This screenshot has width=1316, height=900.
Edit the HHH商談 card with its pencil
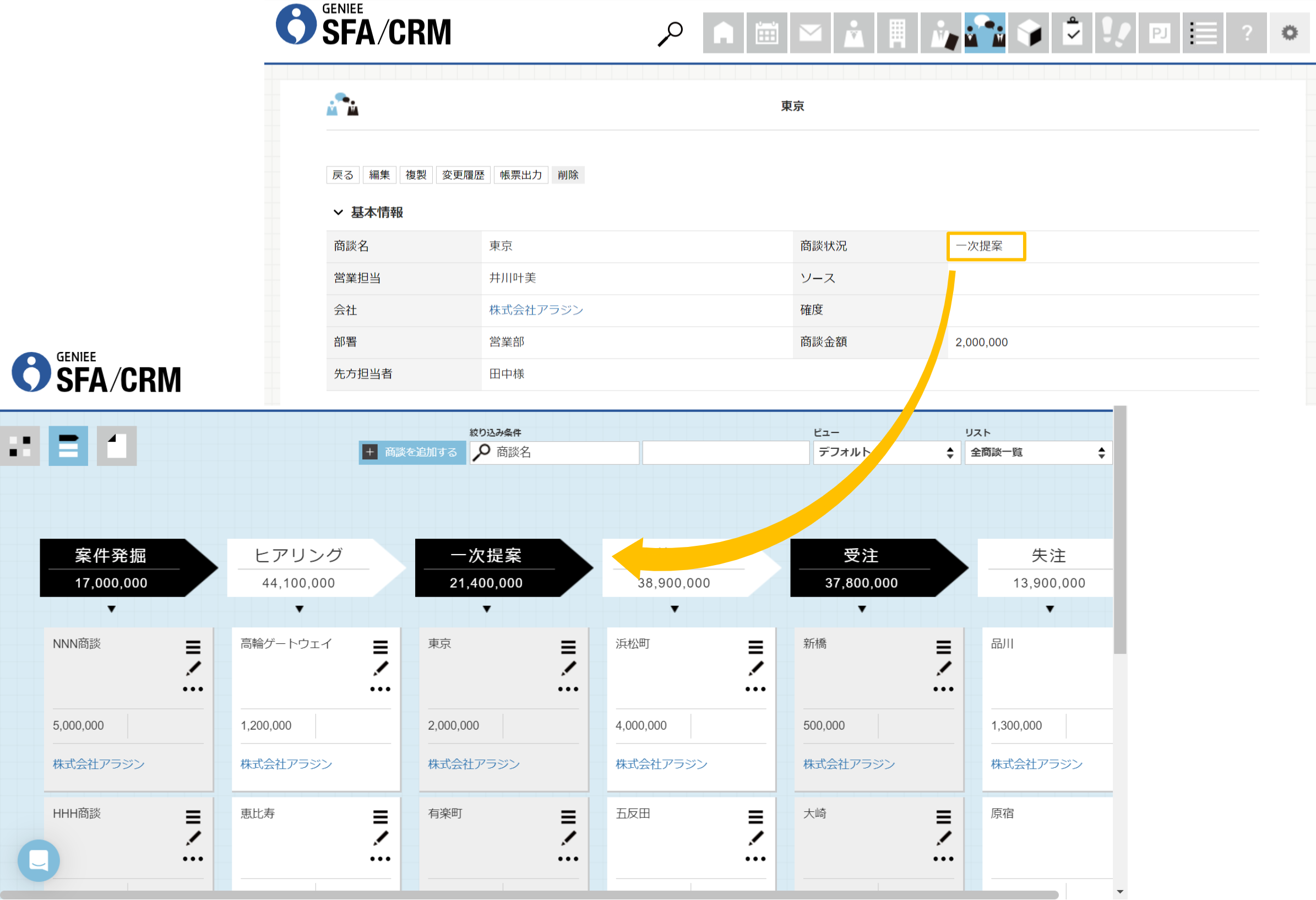(193, 839)
